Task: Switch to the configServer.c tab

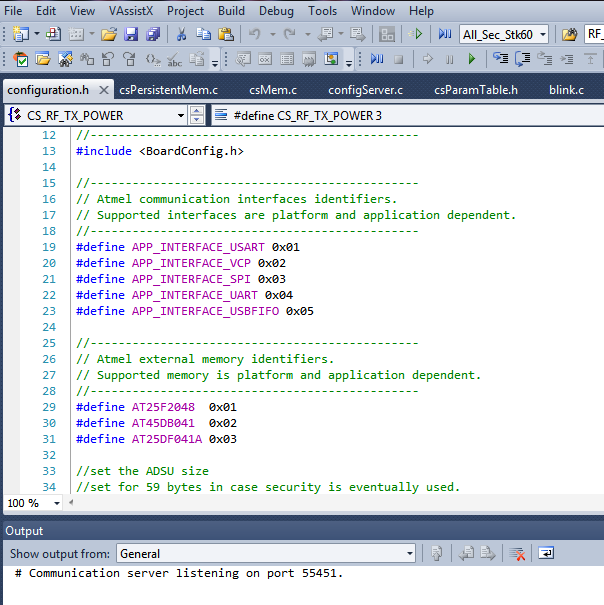Action: click(x=365, y=90)
